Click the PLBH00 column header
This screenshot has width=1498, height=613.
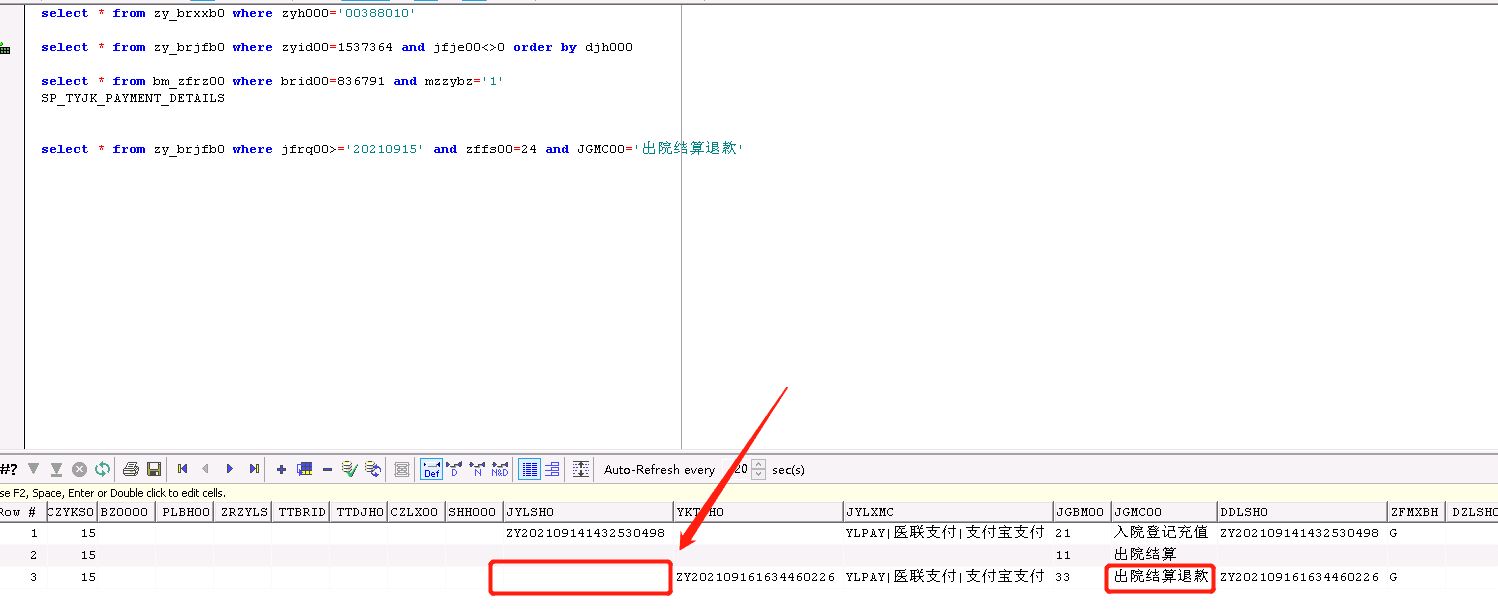(x=184, y=512)
